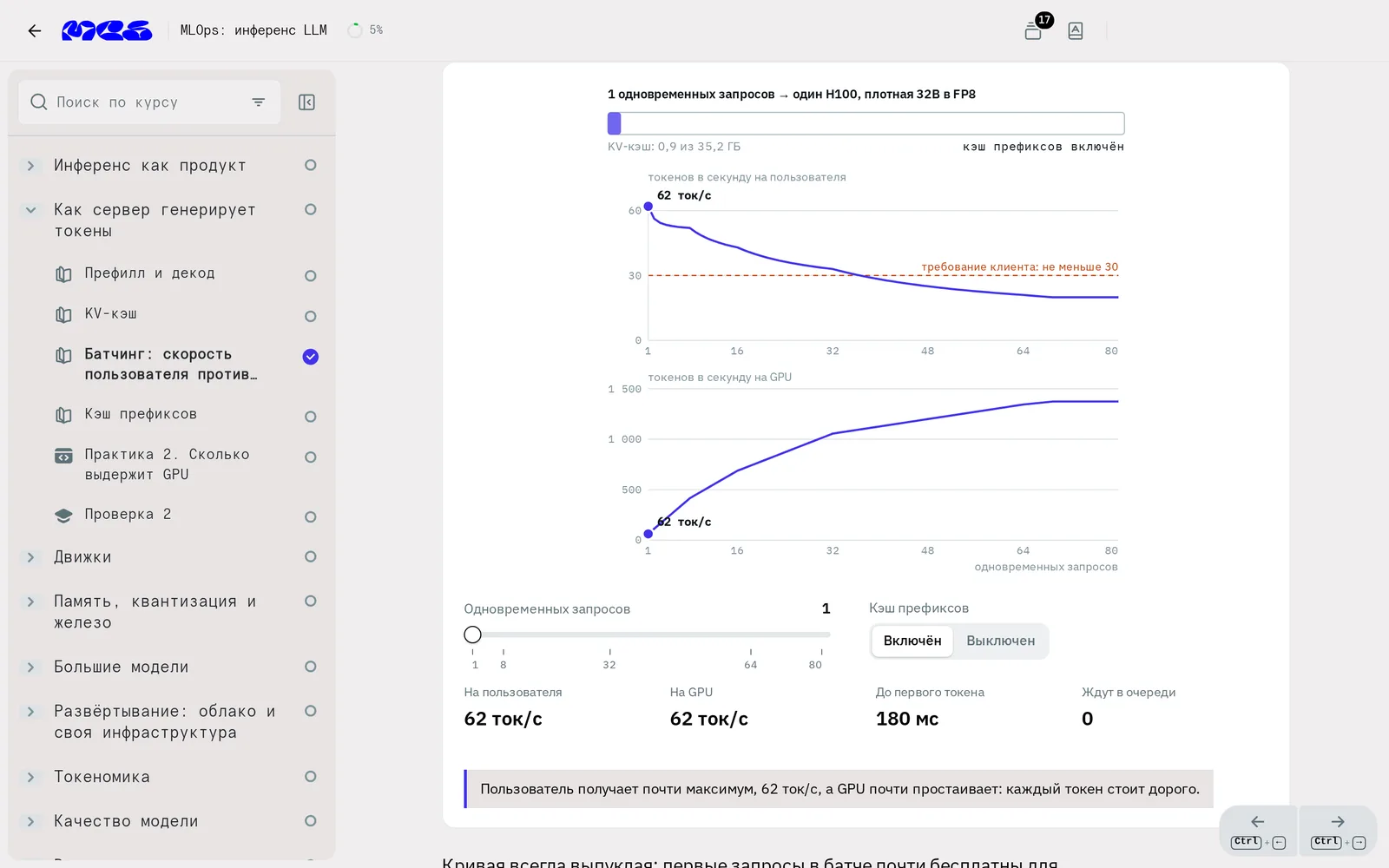The height and width of the screenshot is (868, 1389).
Task: Open Префилл и декод lesson
Action: click(x=149, y=273)
